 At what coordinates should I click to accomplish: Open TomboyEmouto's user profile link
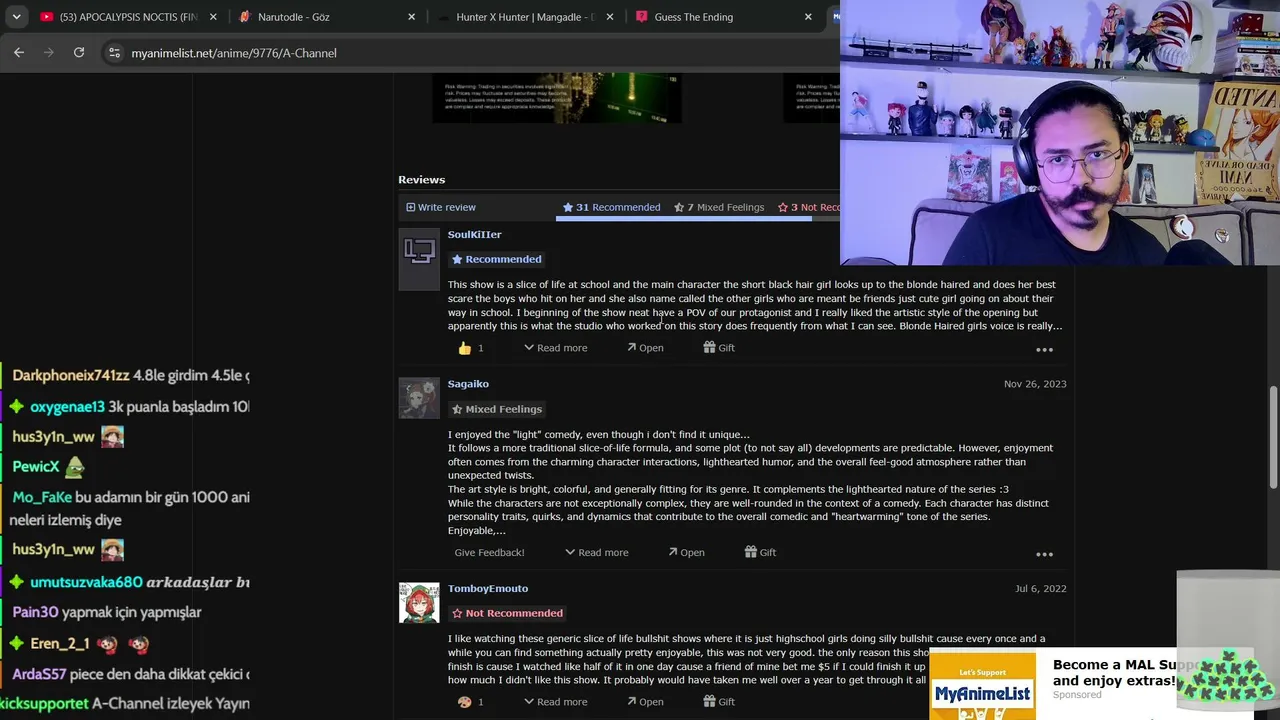(x=488, y=588)
